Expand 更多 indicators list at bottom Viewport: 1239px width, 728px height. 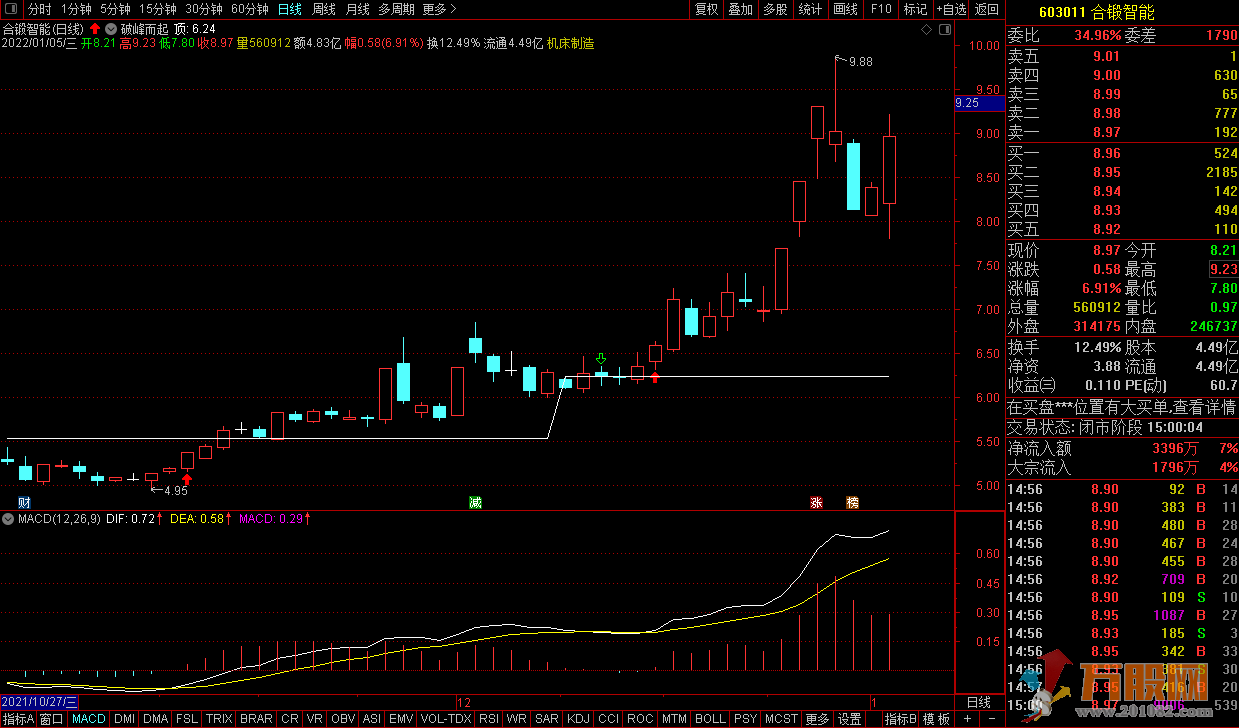[817, 719]
